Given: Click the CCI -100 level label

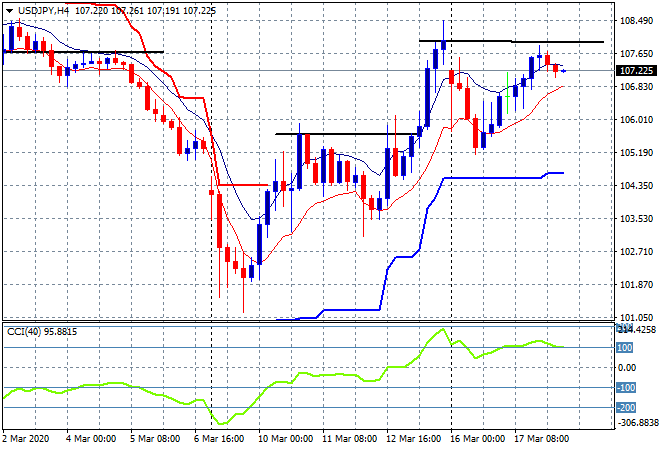Looking at the screenshot, I should click(x=626, y=388).
